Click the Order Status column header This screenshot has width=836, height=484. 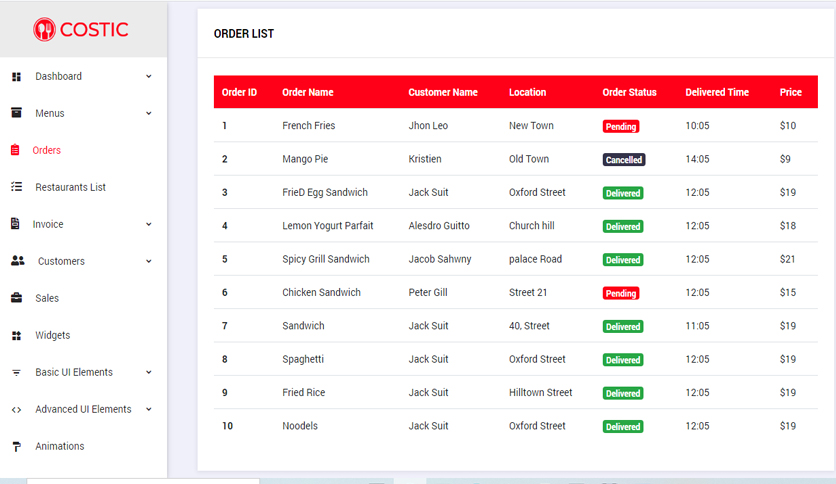(630, 92)
